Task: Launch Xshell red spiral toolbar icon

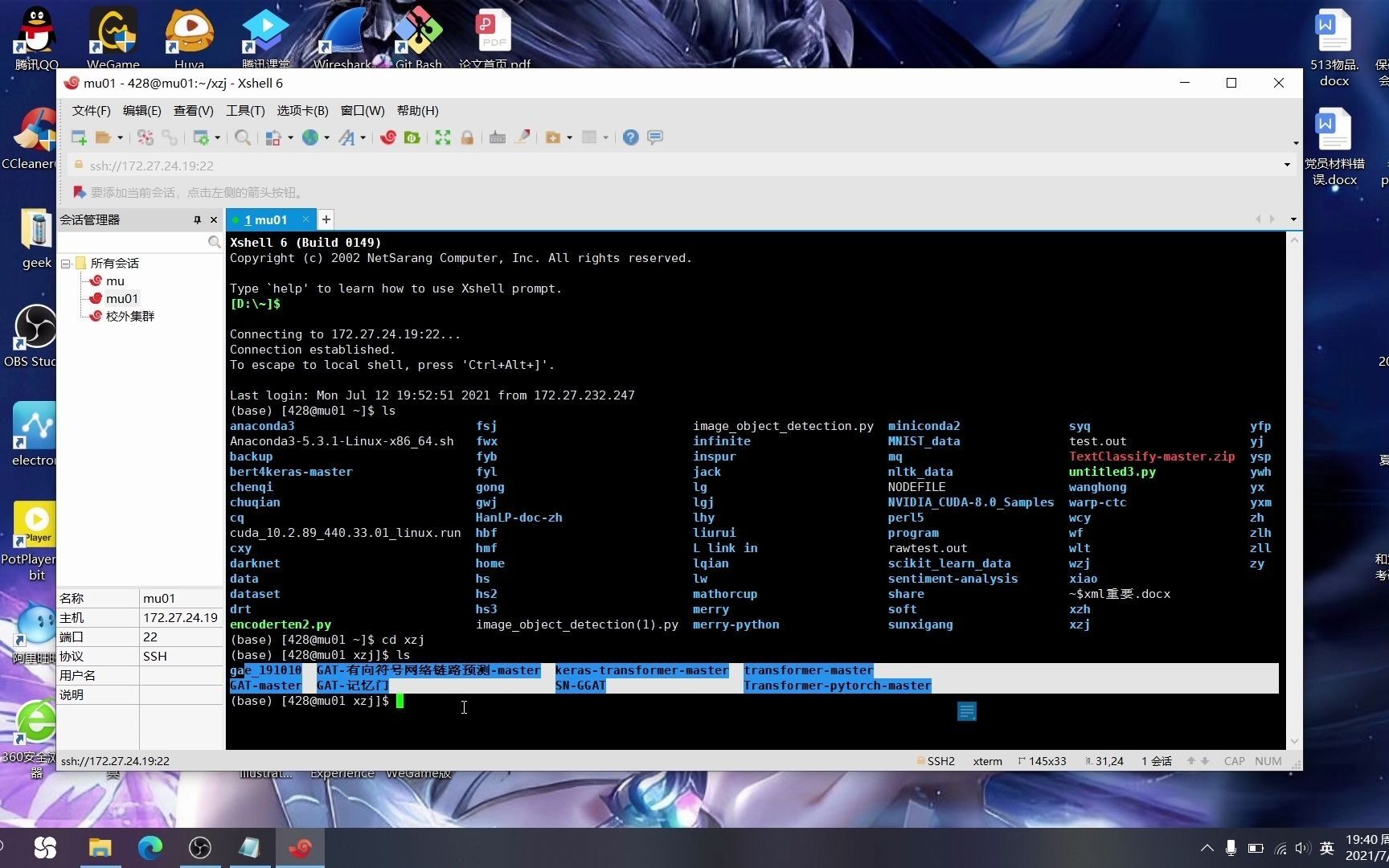Action: [x=388, y=137]
